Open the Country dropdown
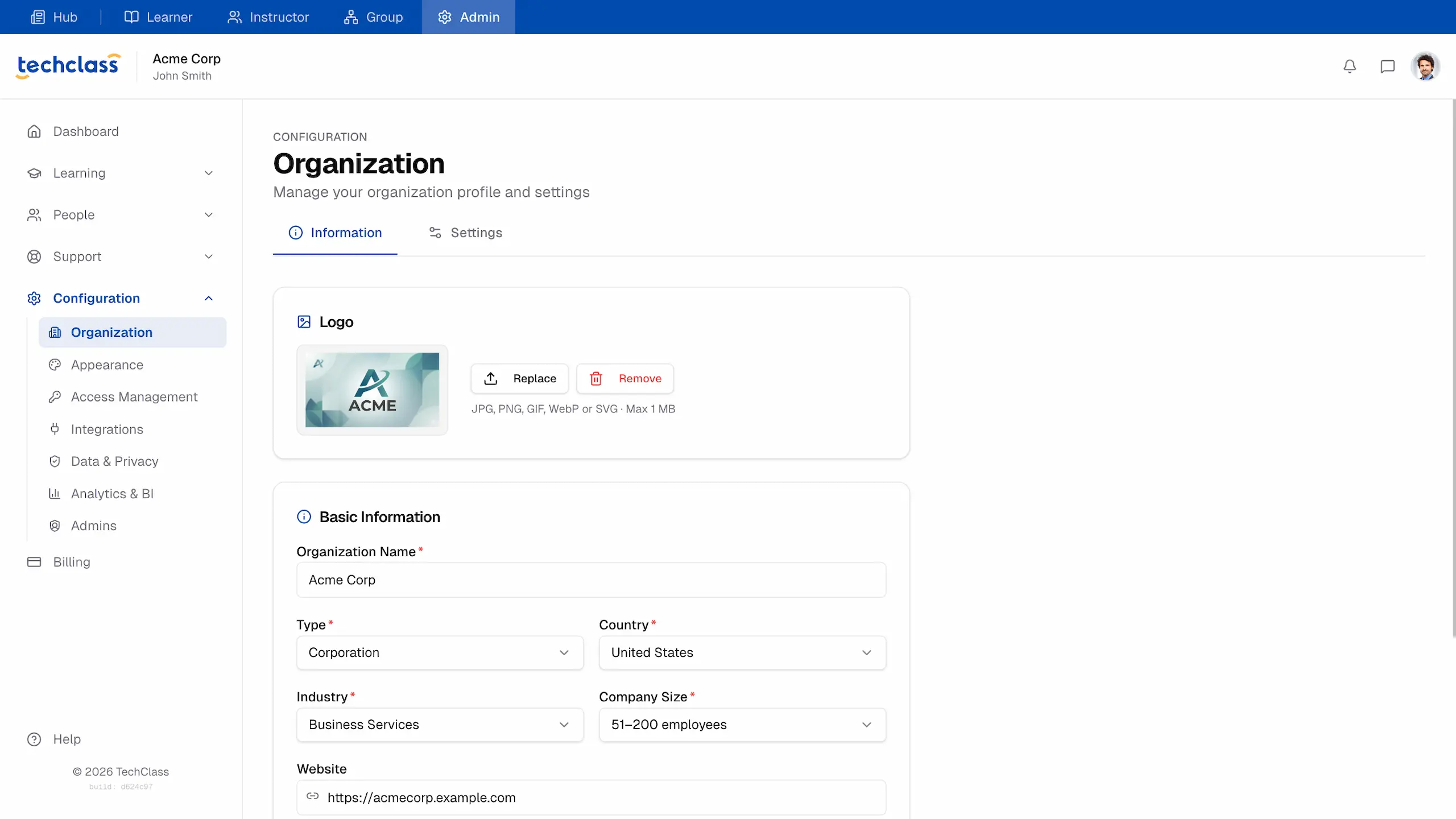The width and height of the screenshot is (1456, 819). pos(742,652)
